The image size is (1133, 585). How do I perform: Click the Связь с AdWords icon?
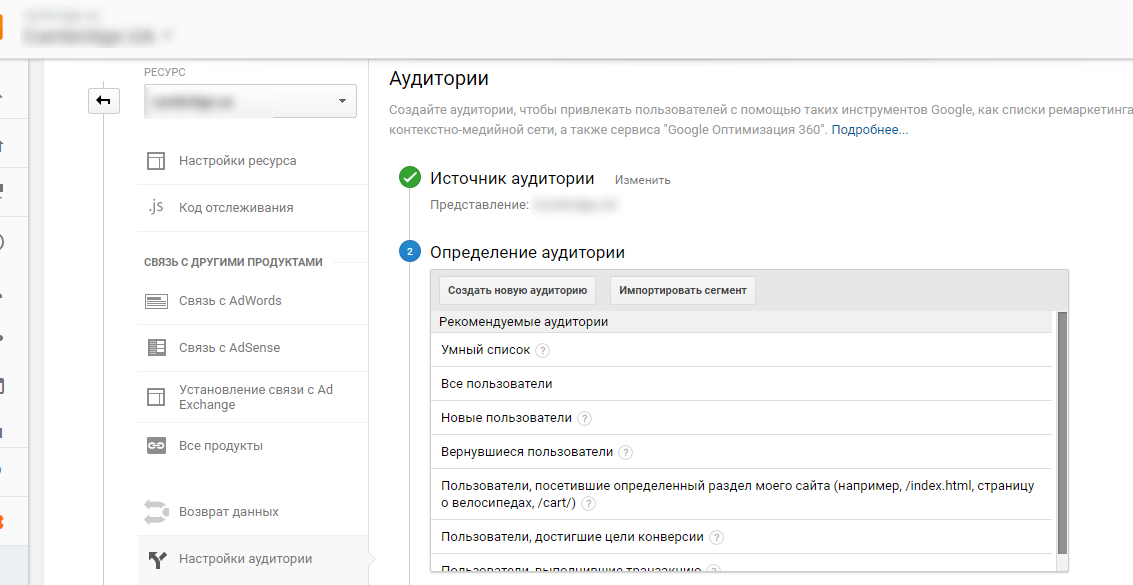(155, 301)
